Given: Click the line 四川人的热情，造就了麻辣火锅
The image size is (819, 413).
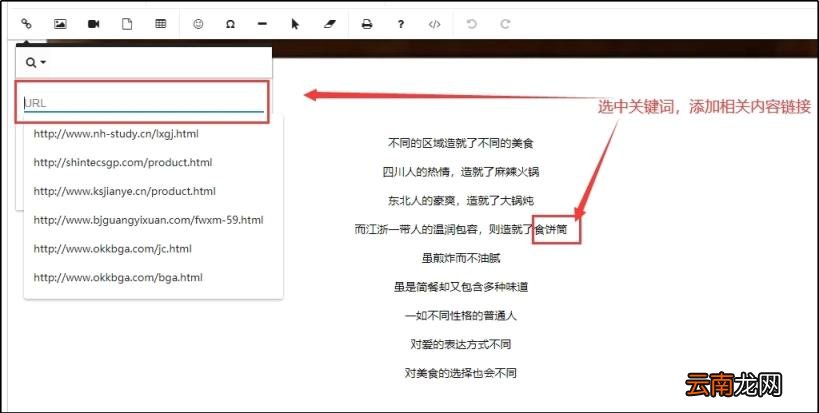Looking at the screenshot, I should [x=461, y=172].
